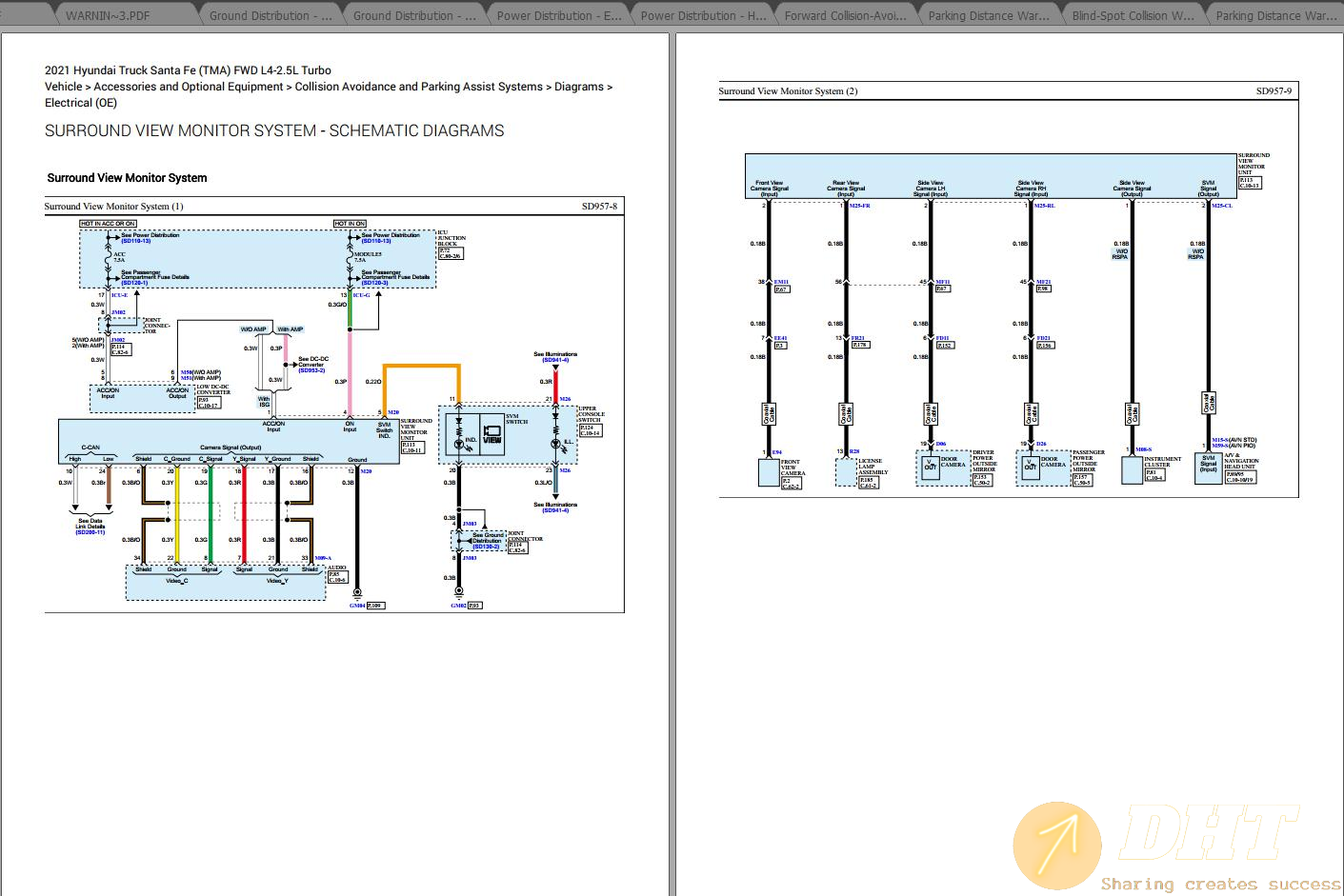
Task: Click the HOT IN ON box
Action: [x=350, y=224]
